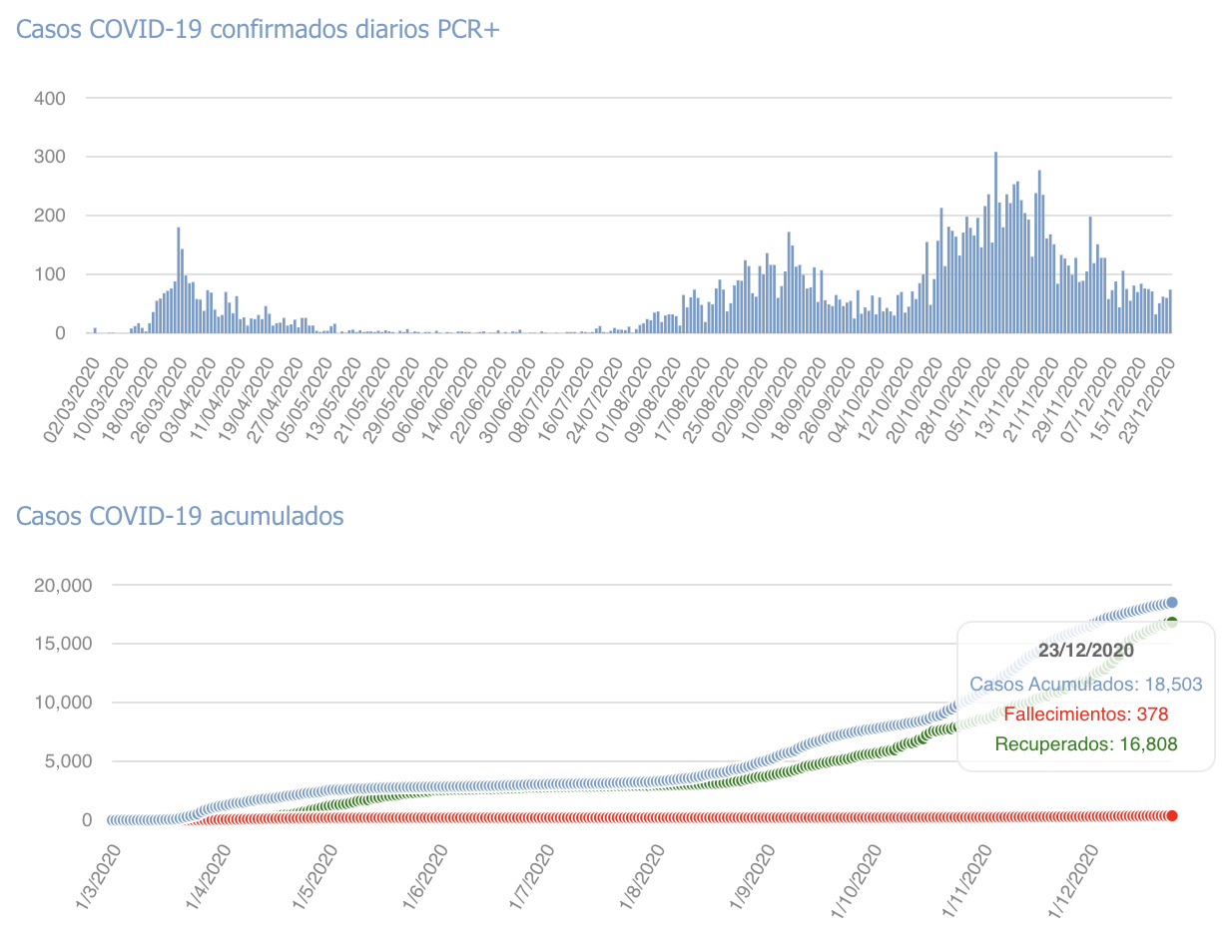Click 'Recuperados: 16,808' in the tooltip
The image size is (1232, 952).
click(1085, 744)
